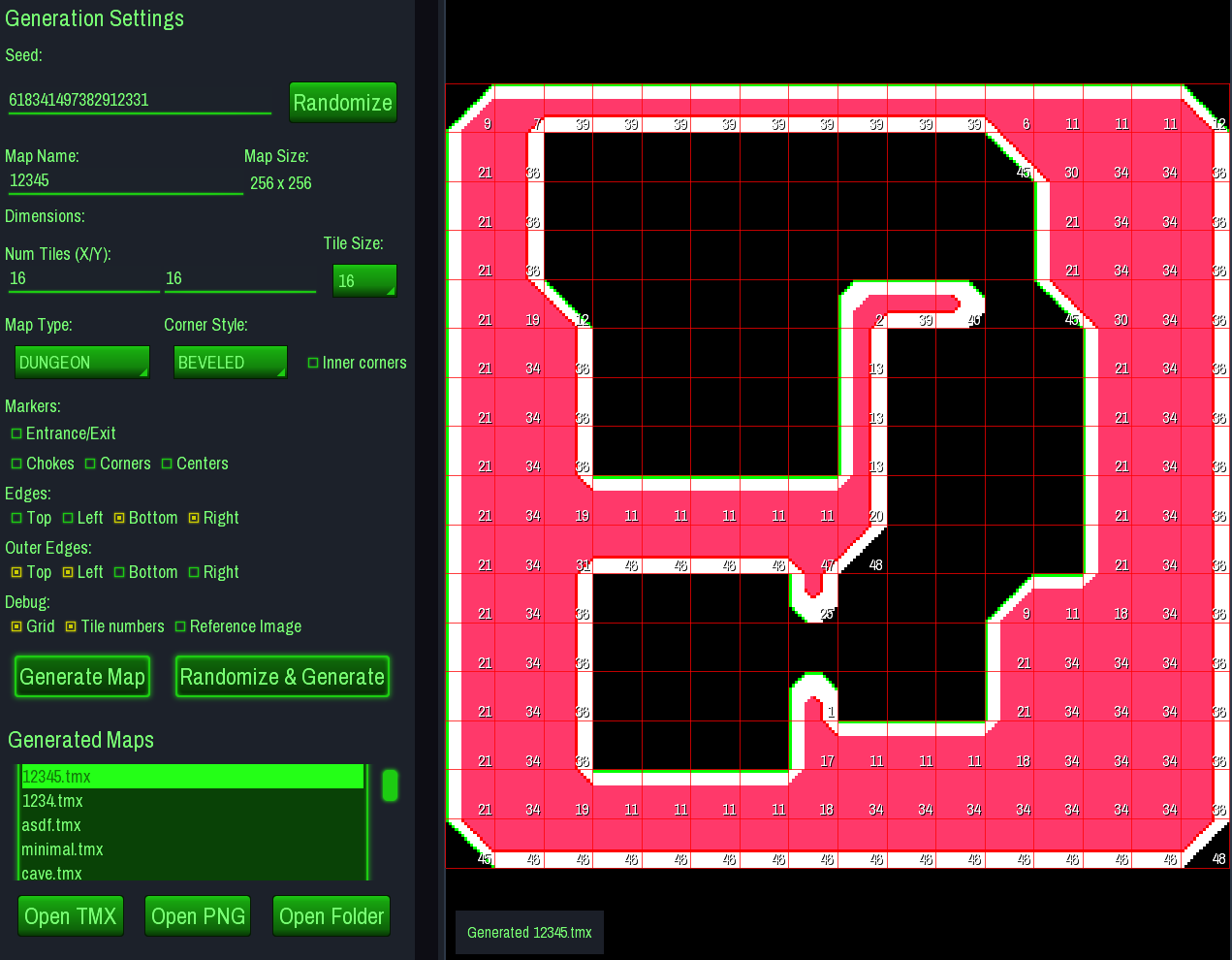Viewport: 1232px width, 960px height.
Task: Click the Open Folder button
Action: pyautogui.click(x=332, y=916)
